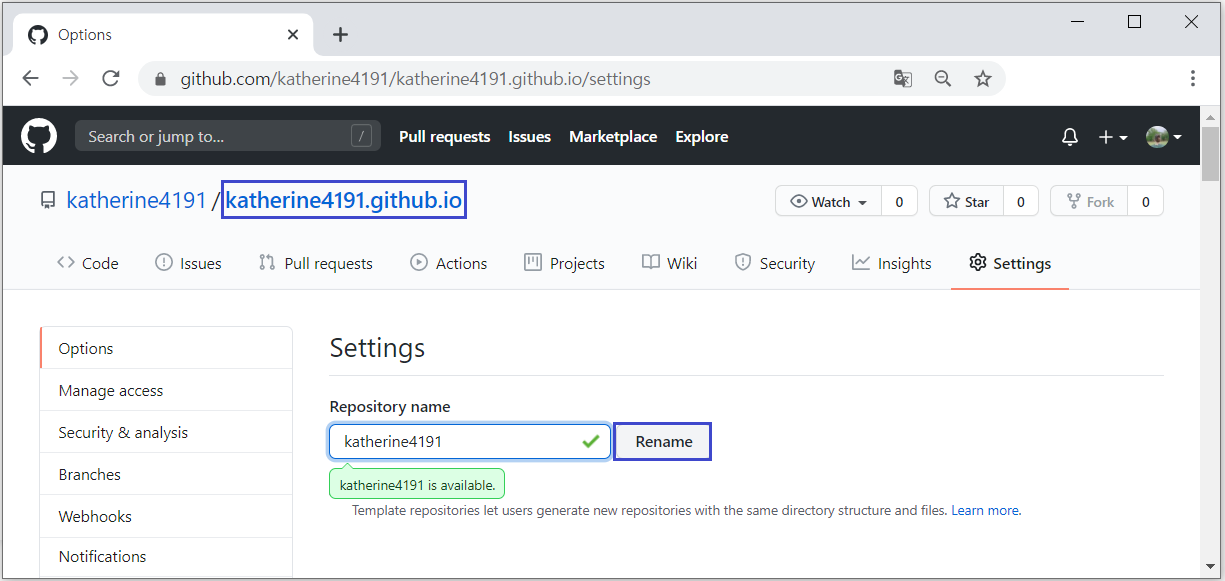Click the GitHub Octocat logo in header

[x=39, y=136]
